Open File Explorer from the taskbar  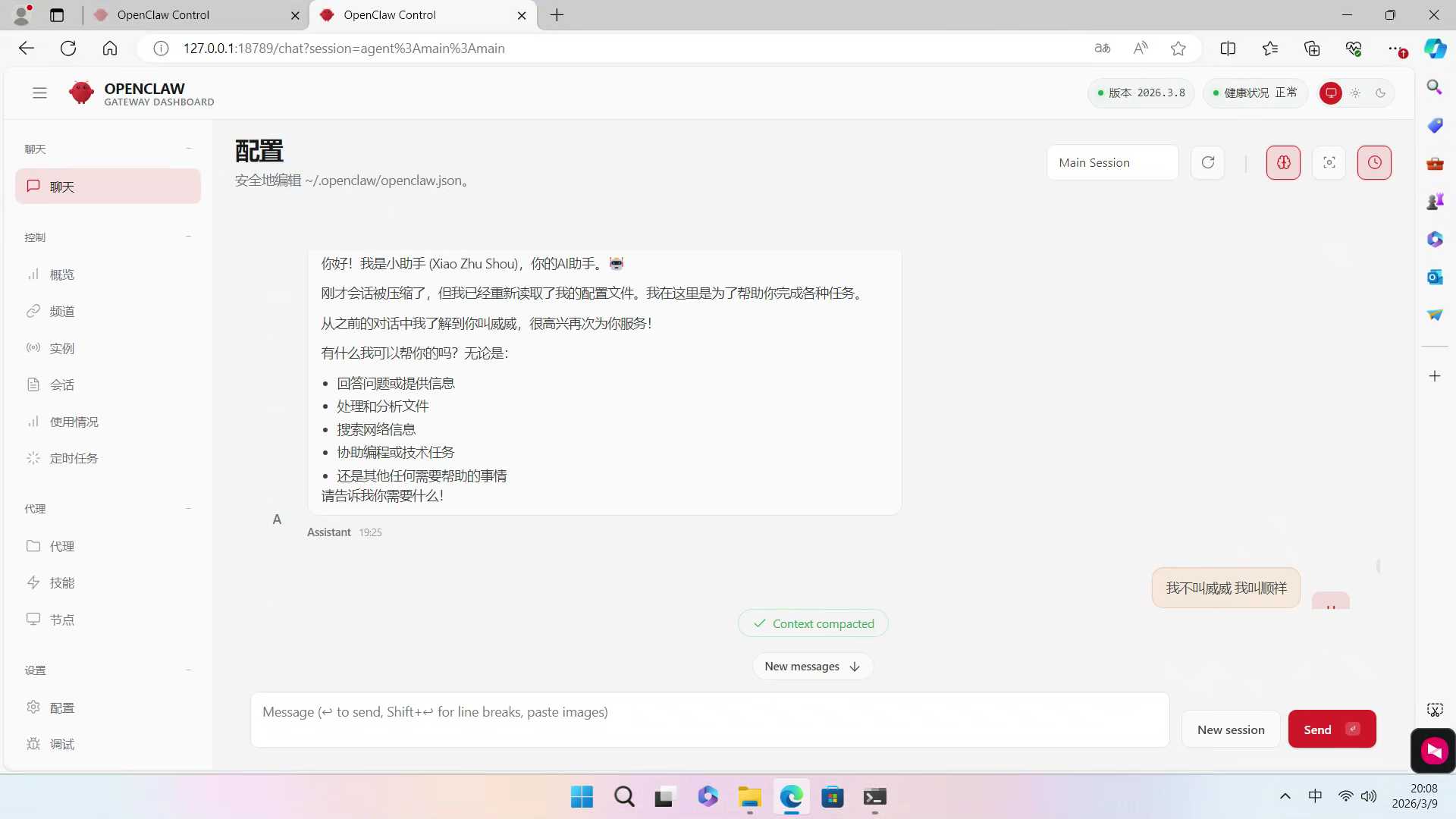pos(749,797)
